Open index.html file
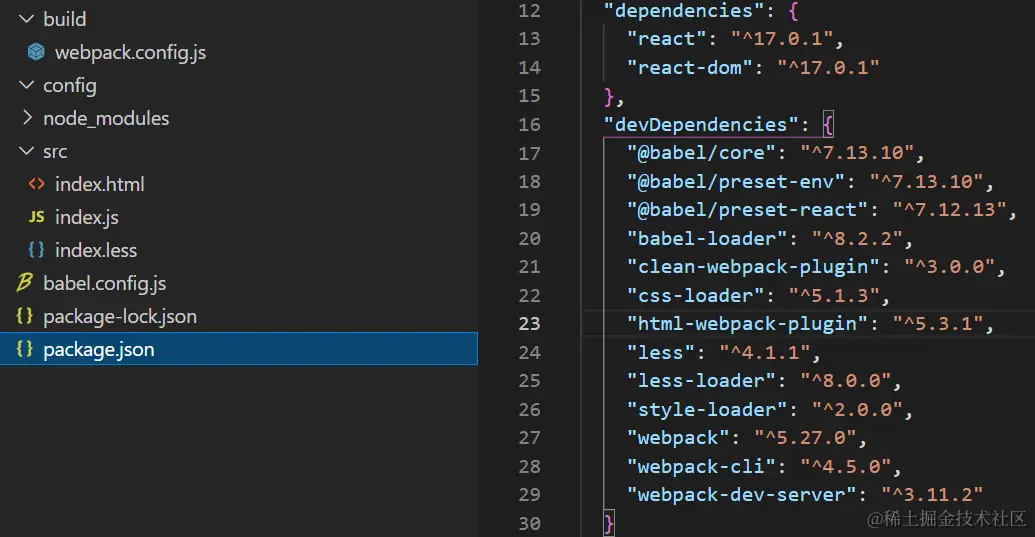 (x=100, y=184)
